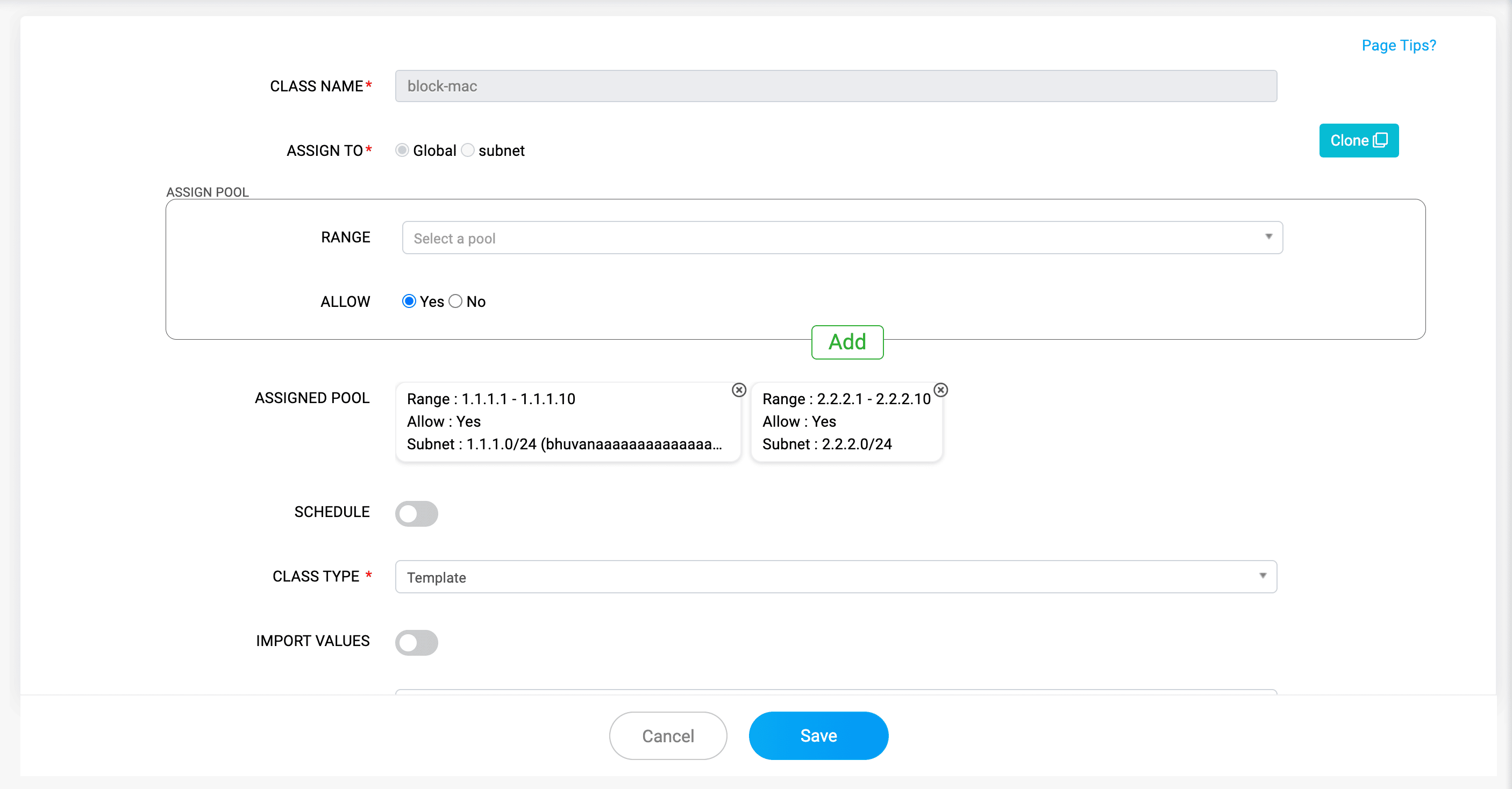Select the 2.2.2.0/24 subnet pool card
The image size is (1512, 789).
point(846,422)
